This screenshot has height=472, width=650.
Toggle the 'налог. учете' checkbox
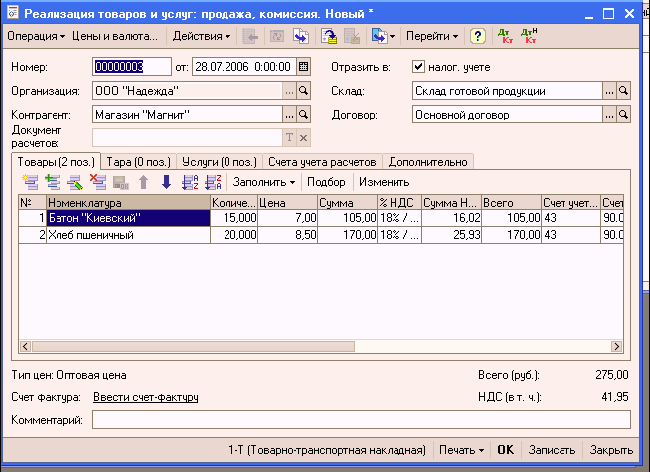click(x=419, y=67)
